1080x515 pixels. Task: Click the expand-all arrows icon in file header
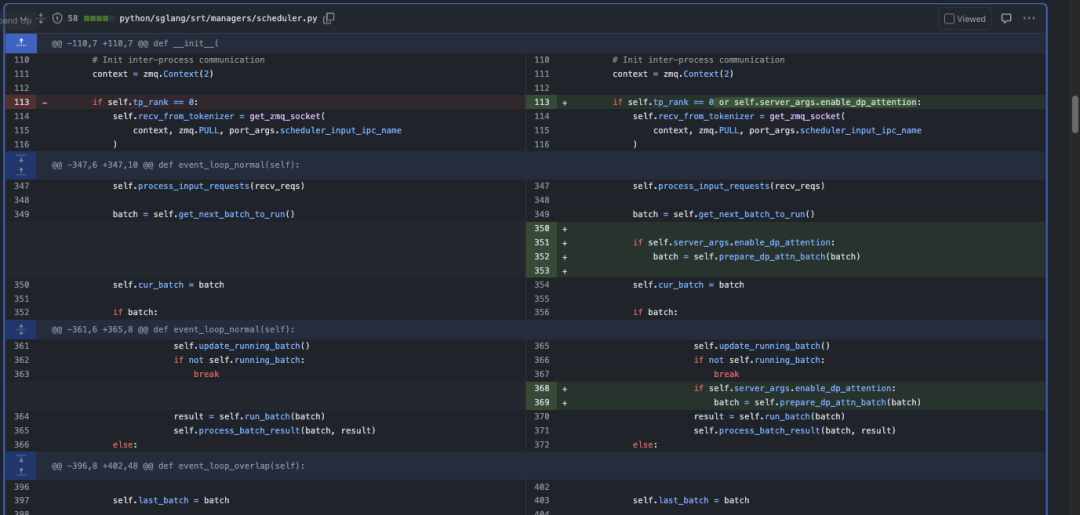coord(40,18)
